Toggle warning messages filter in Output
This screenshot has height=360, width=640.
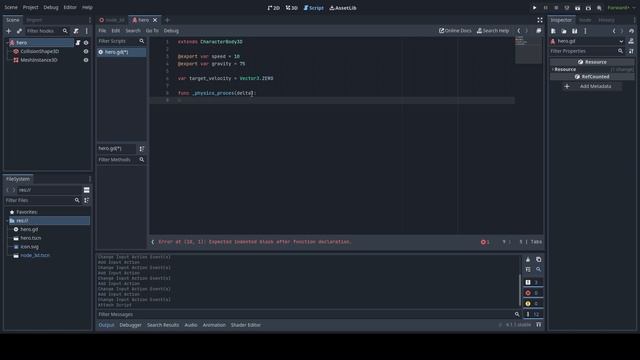tap(533, 304)
